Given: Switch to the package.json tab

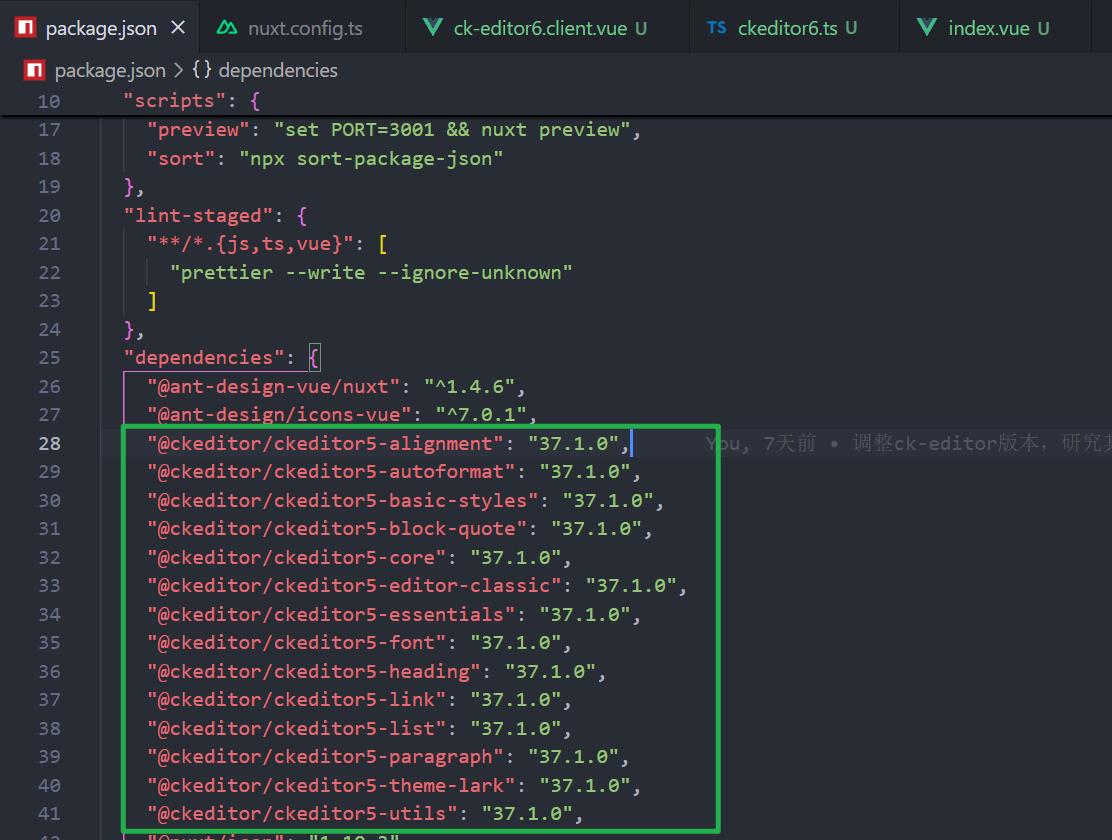Looking at the screenshot, I should click(x=100, y=28).
